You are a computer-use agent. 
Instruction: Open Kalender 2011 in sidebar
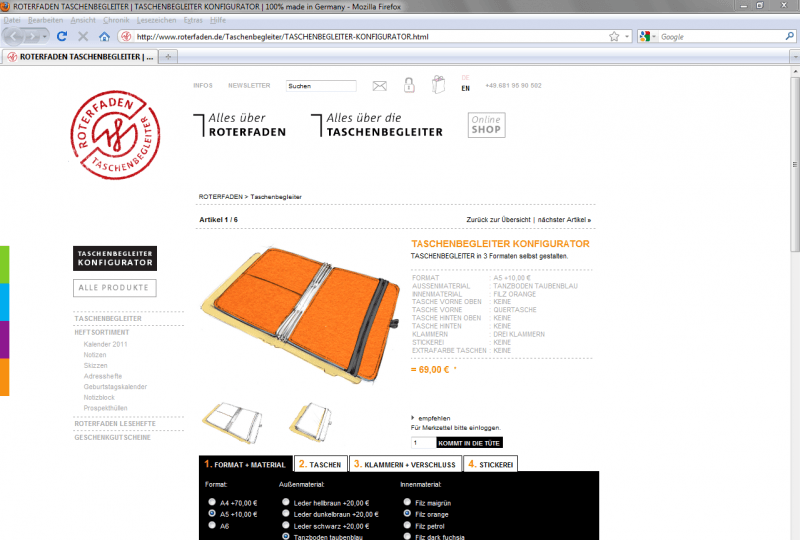[106, 344]
